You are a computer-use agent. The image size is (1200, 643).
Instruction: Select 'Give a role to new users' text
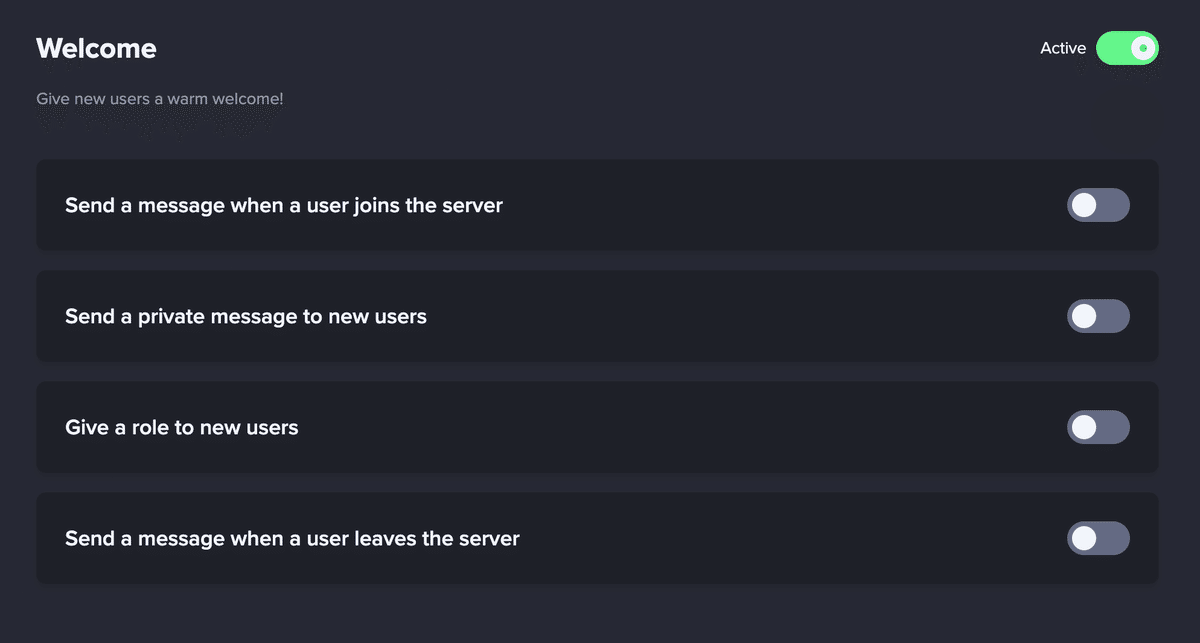(x=182, y=428)
